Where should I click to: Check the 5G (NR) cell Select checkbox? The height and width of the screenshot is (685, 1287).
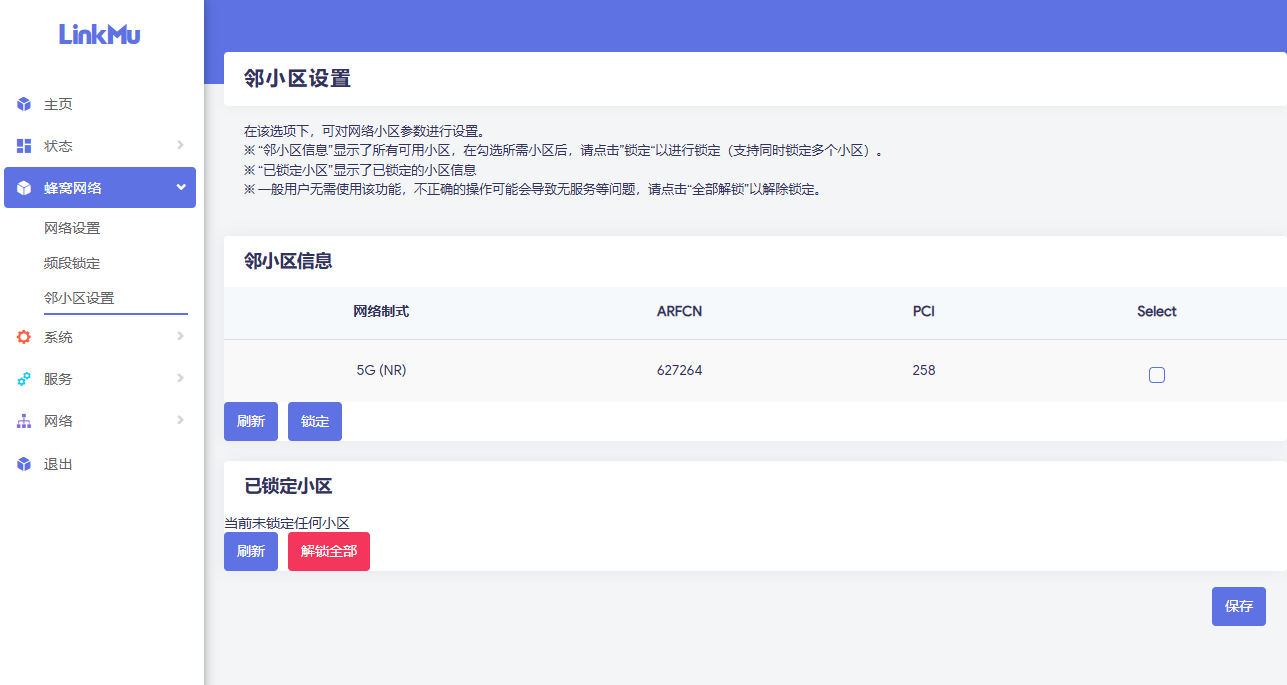click(1157, 375)
